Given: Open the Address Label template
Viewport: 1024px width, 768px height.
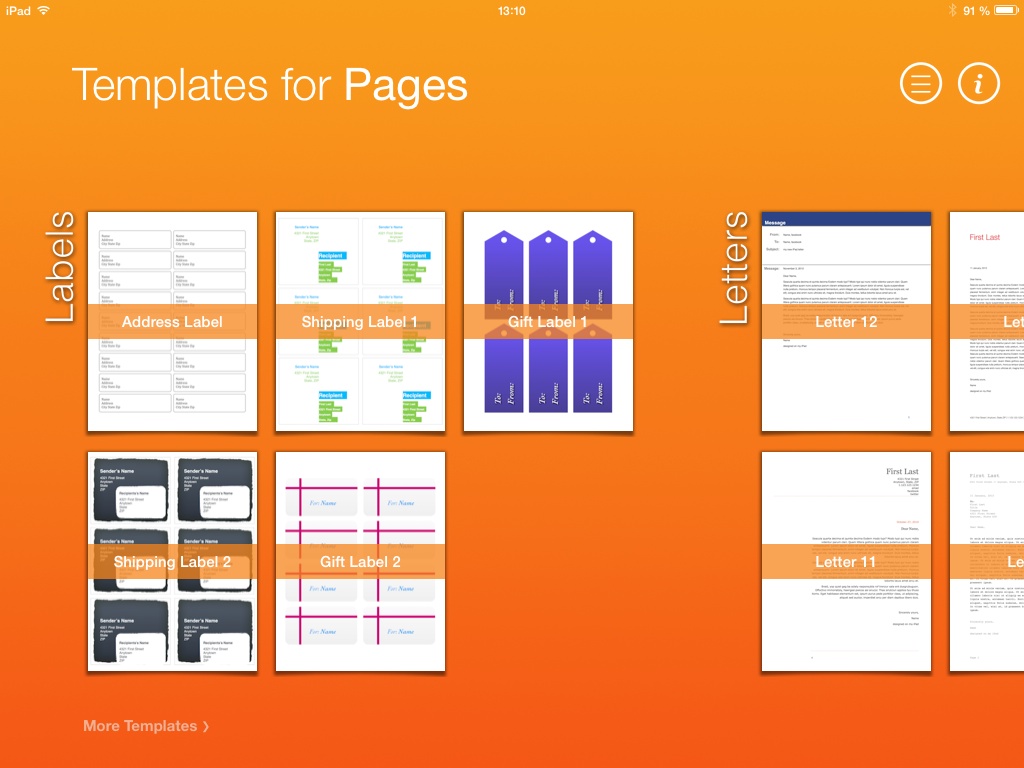Looking at the screenshot, I should pos(172,322).
